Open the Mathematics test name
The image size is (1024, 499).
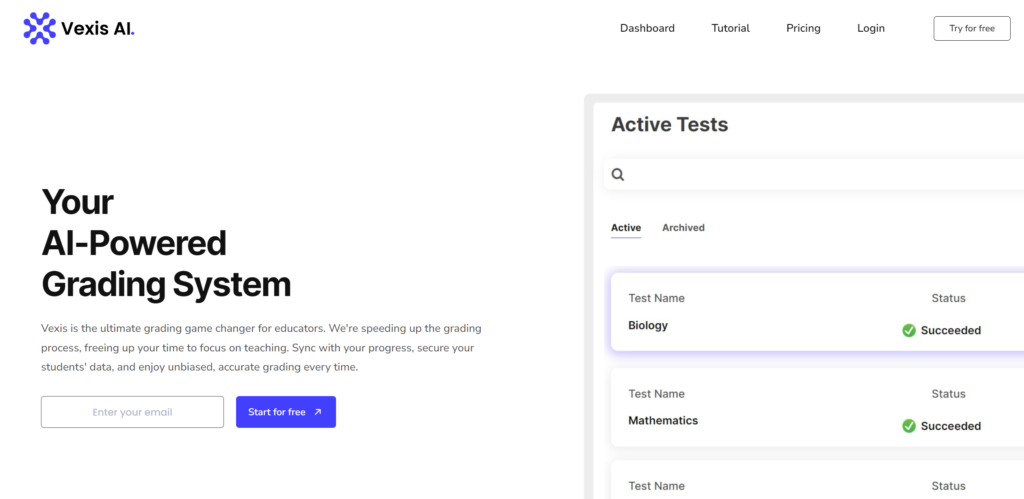pos(663,421)
